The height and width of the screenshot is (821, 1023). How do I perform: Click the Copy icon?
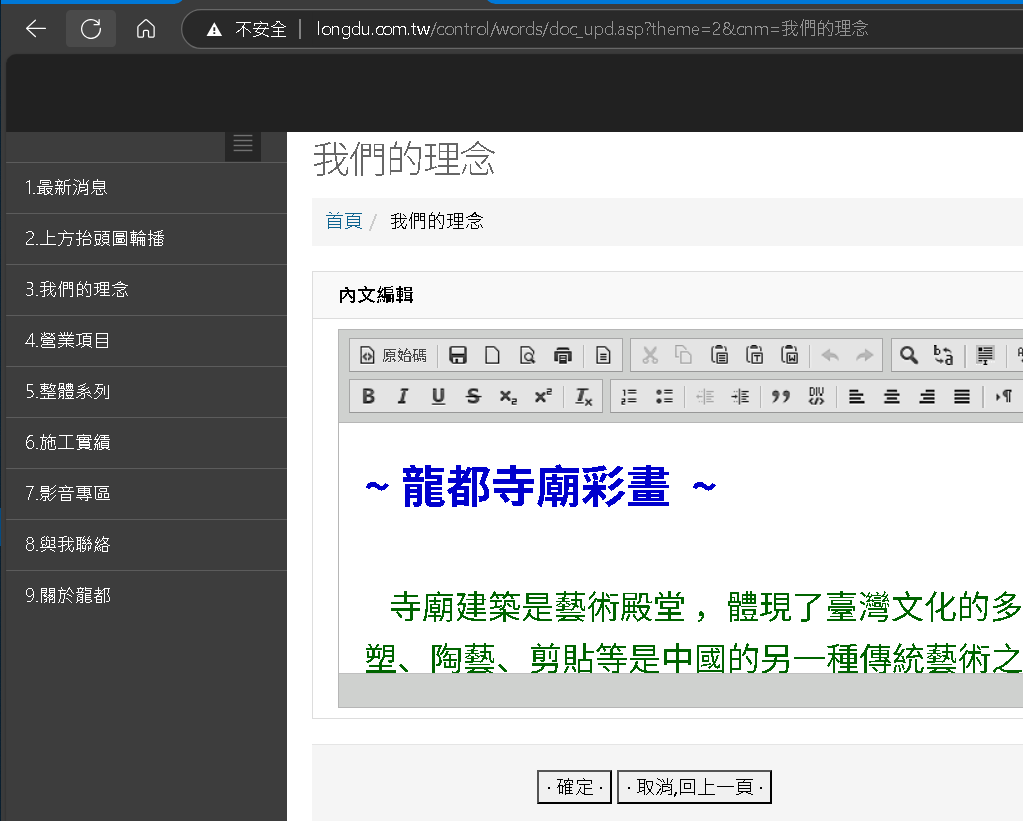point(684,355)
